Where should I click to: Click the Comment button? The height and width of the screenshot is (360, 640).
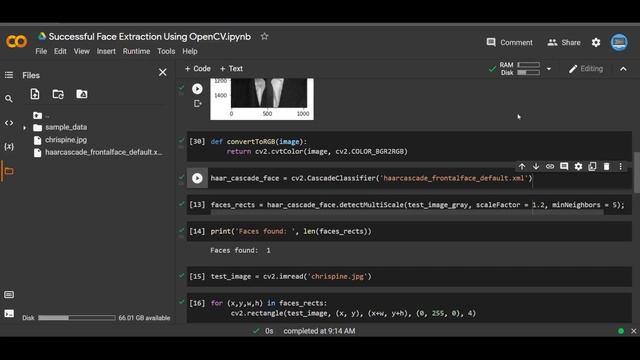point(509,42)
